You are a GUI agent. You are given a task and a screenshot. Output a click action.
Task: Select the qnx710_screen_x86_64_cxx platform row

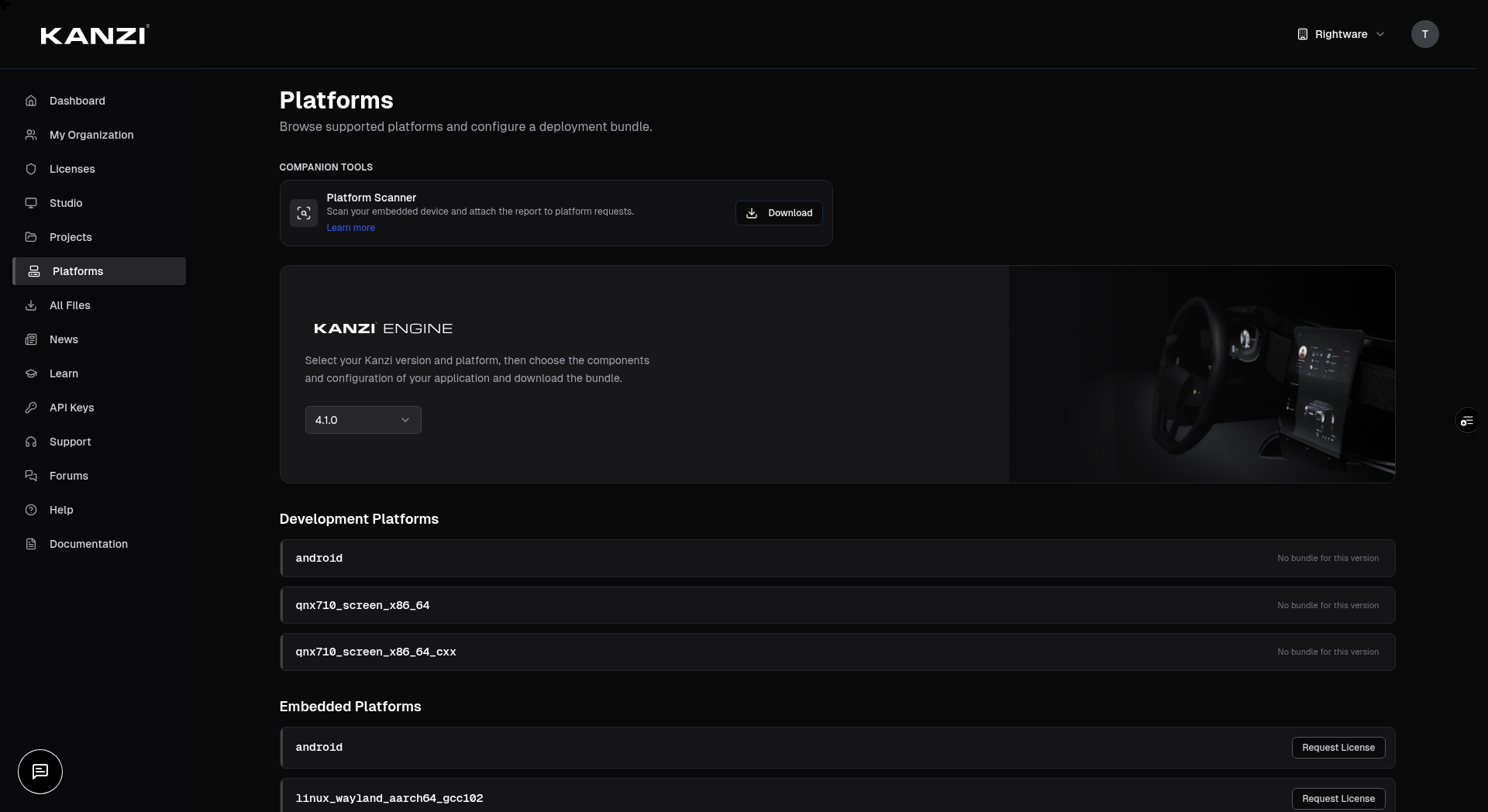coord(837,652)
